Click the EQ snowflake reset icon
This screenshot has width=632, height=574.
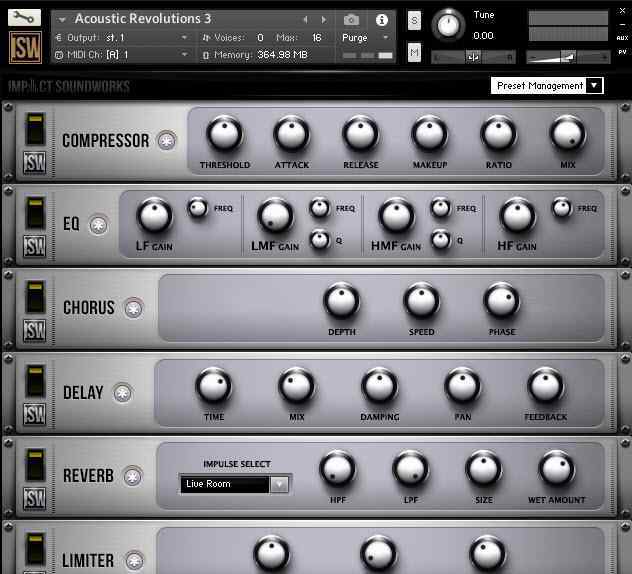point(98,225)
